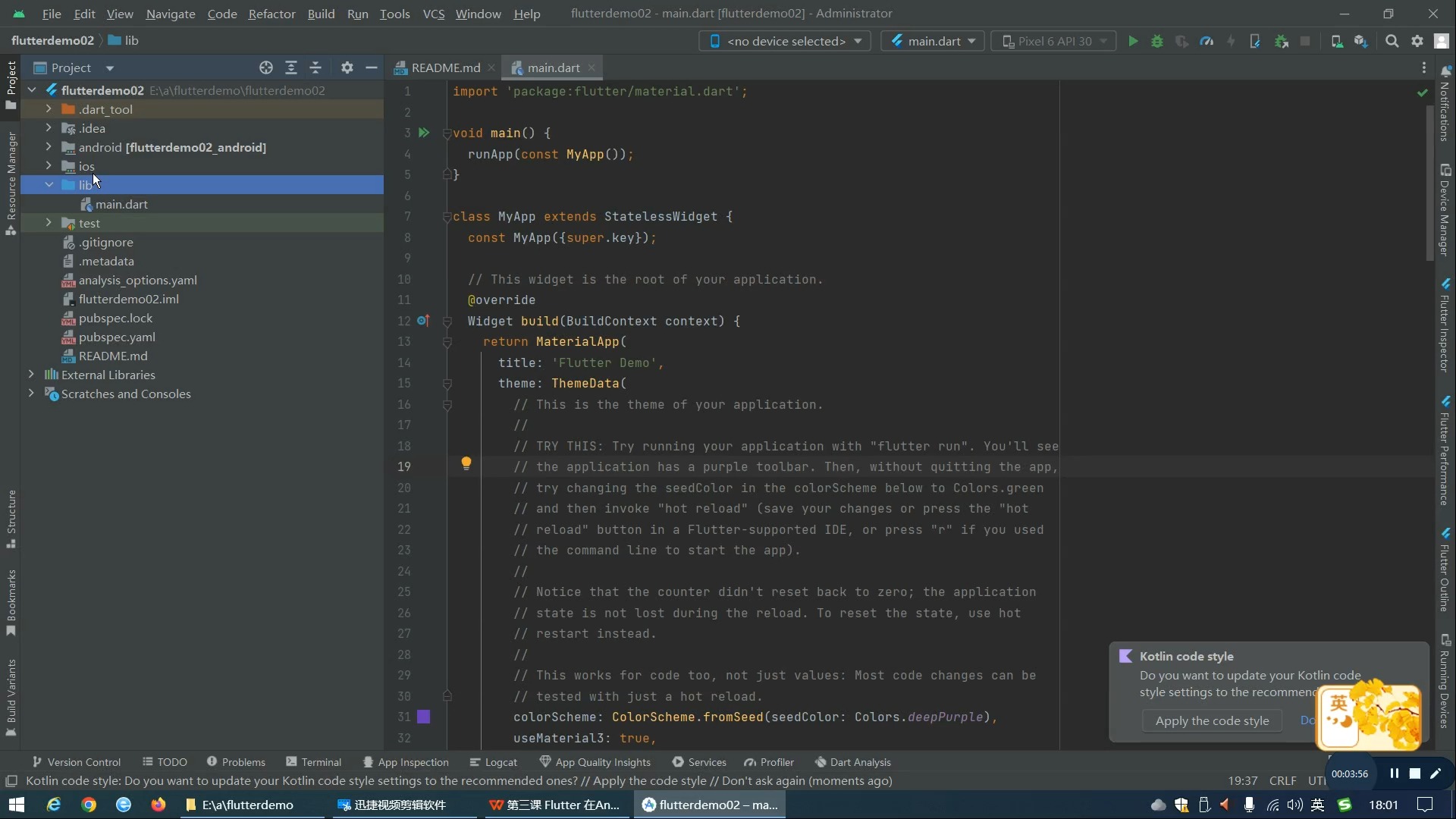Open the Refactor menu
Viewport: 1456px width, 819px height.
(271, 14)
